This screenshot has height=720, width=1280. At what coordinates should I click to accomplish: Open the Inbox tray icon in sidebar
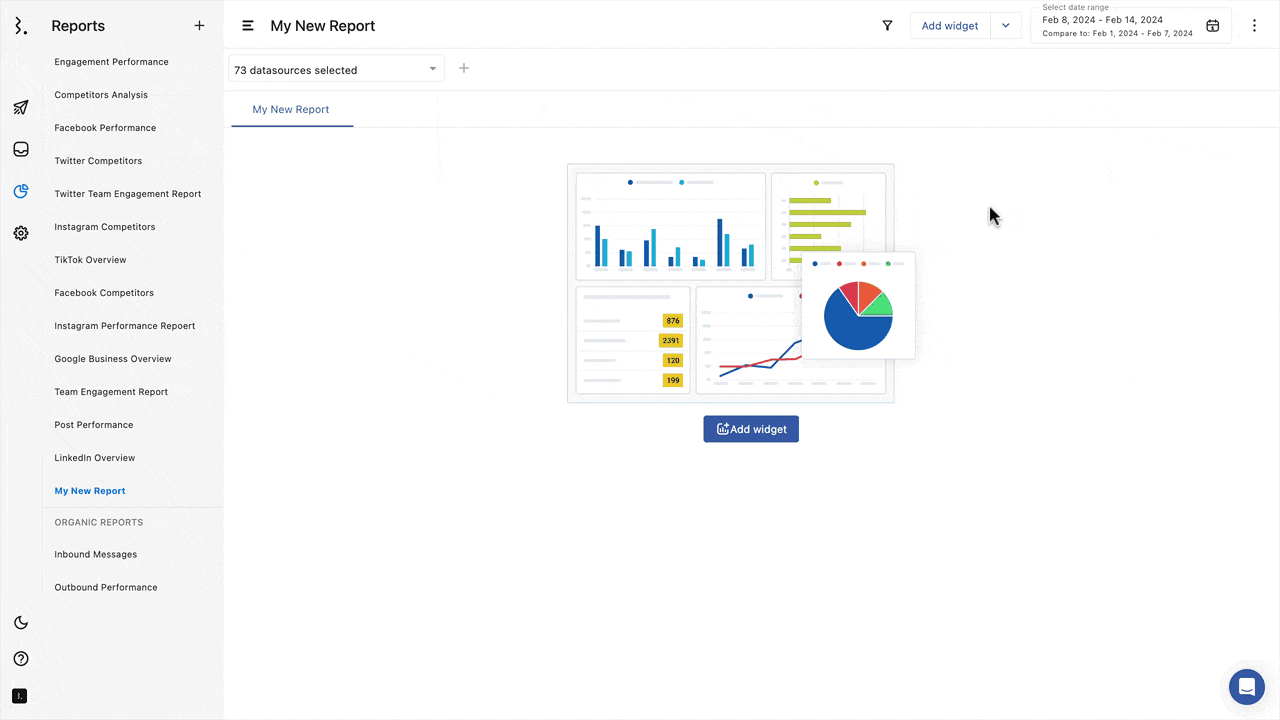coord(21,150)
